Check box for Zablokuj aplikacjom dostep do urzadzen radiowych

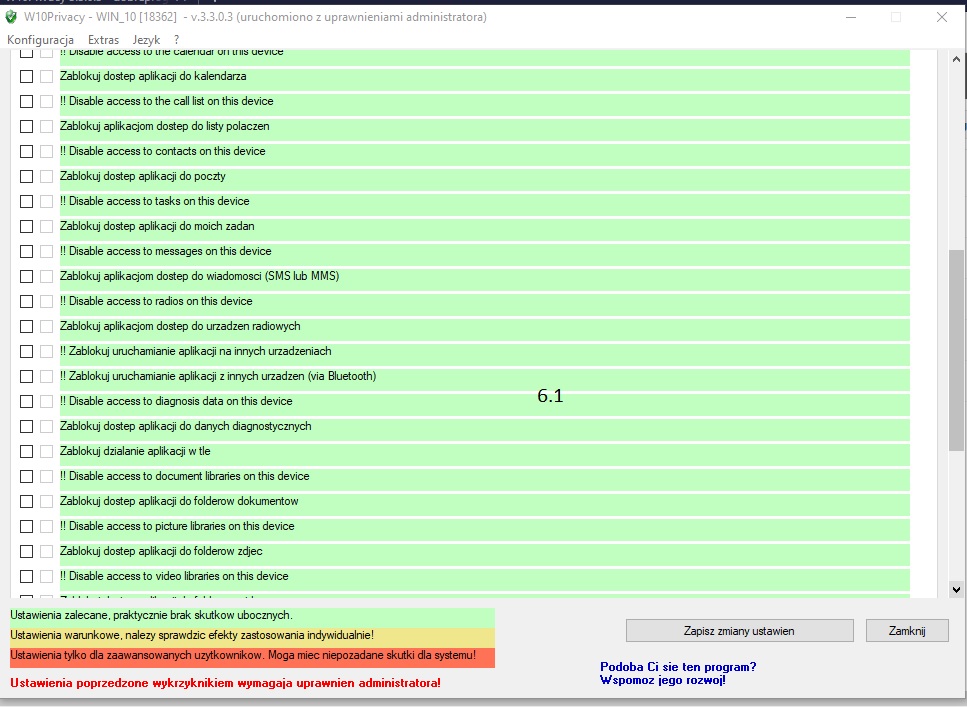click(27, 326)
